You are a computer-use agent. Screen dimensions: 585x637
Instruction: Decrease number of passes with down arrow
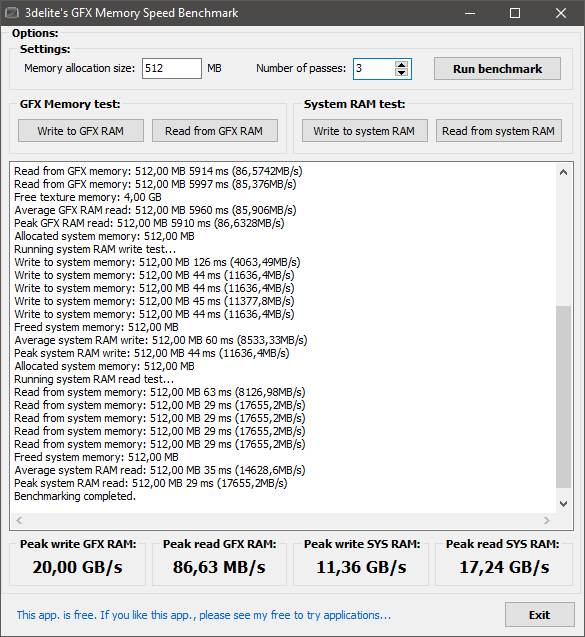tap(401, 73)
